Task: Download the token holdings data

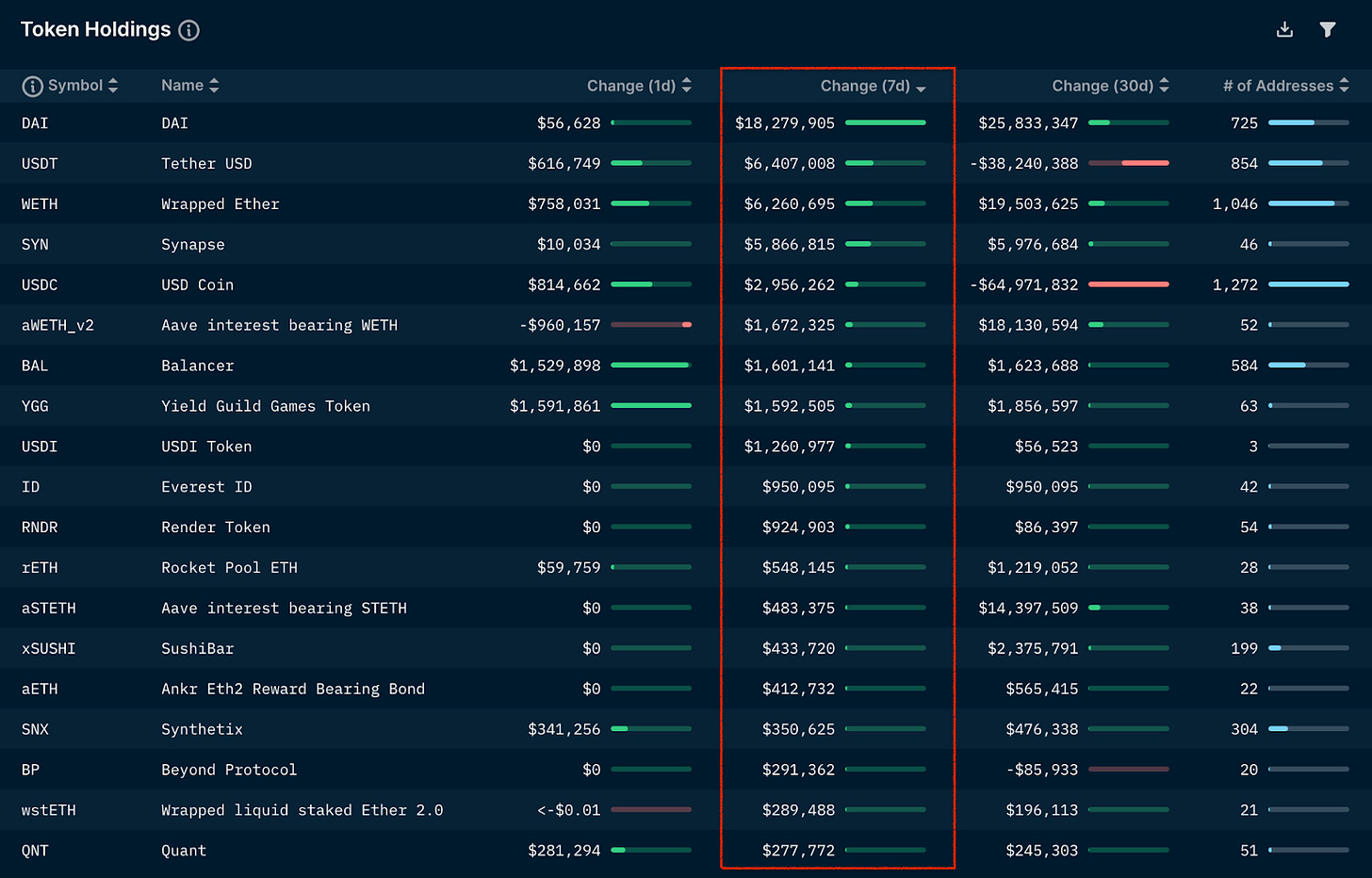Action: (1284, 30)
